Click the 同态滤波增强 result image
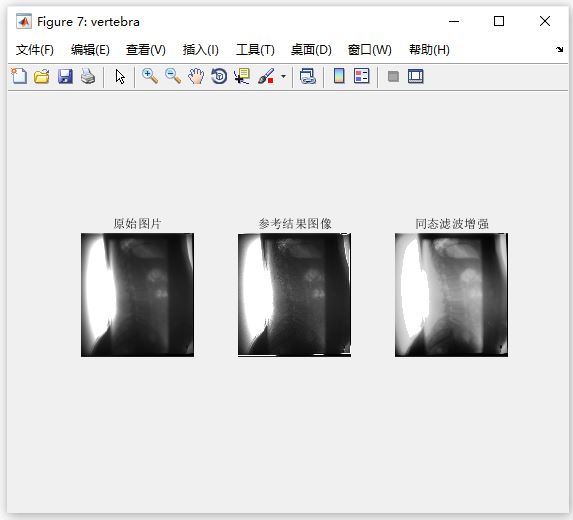 pyautogui.click(x=451, y=295)
